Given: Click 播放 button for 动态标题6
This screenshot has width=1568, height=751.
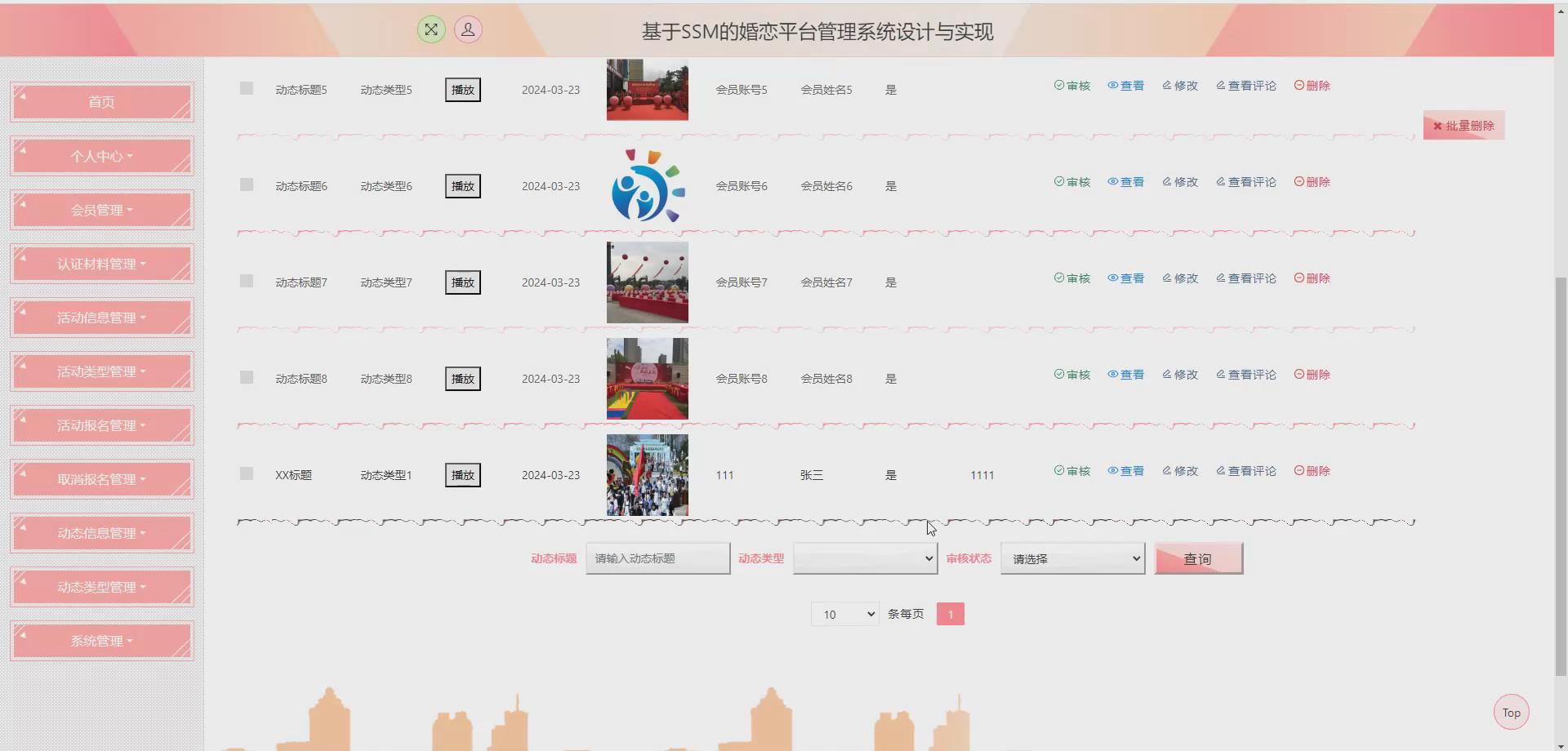Looking at the screenshot, I should pos(463,186).
